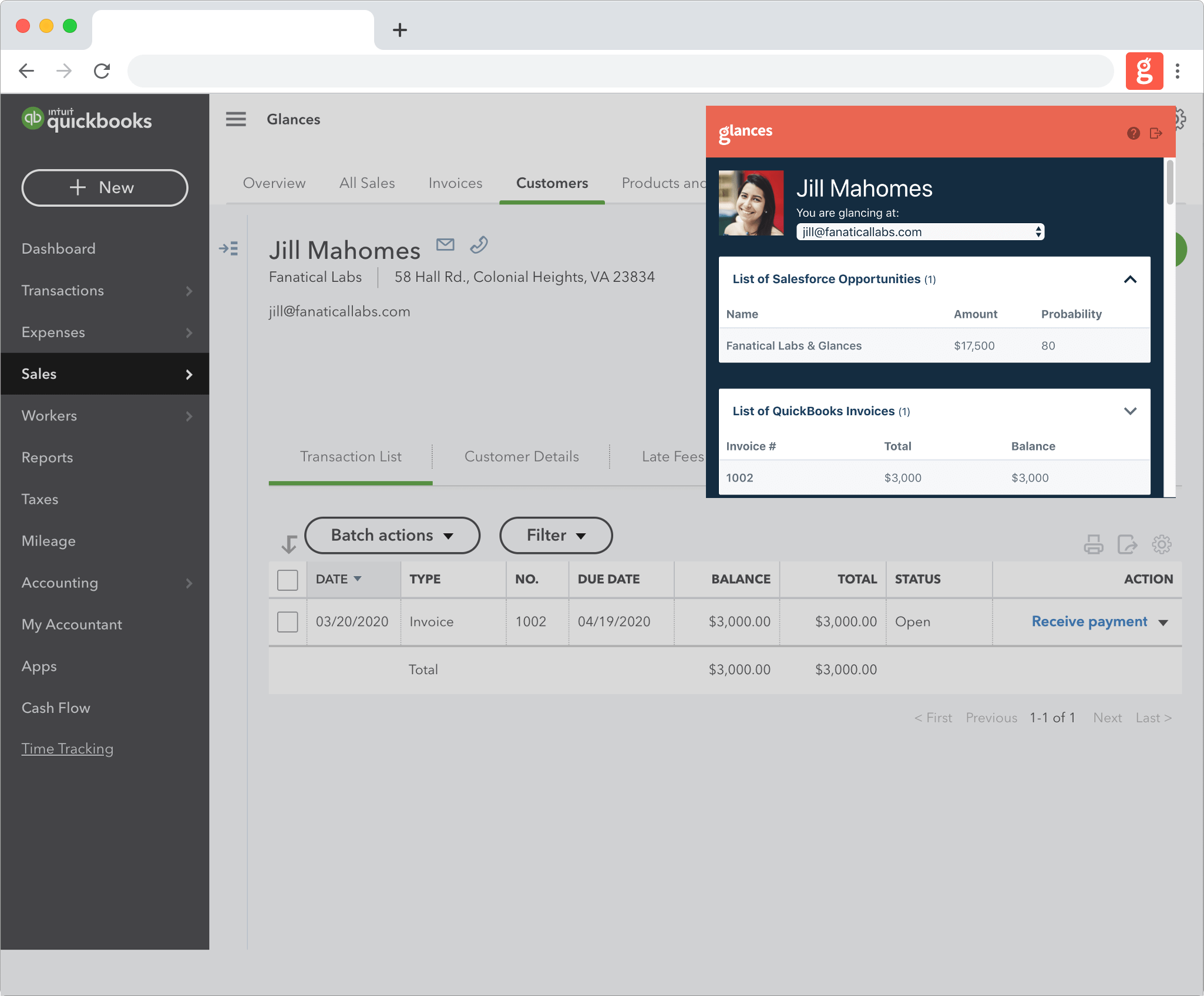Viewport: 1204px width, 996px height.
Task: Check the box for invoice 1002 row
Action: point(288,622)
